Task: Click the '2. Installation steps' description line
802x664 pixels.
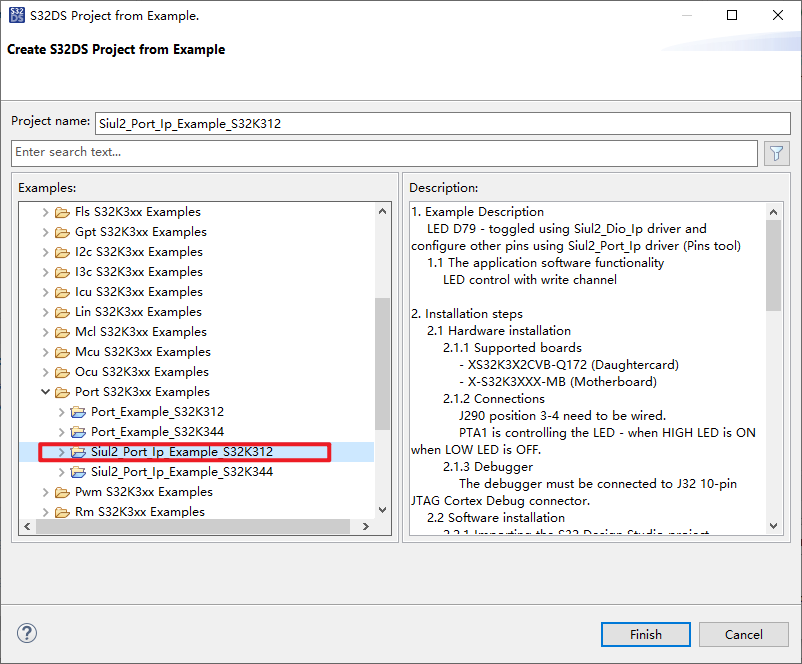Action: point(467,314)
